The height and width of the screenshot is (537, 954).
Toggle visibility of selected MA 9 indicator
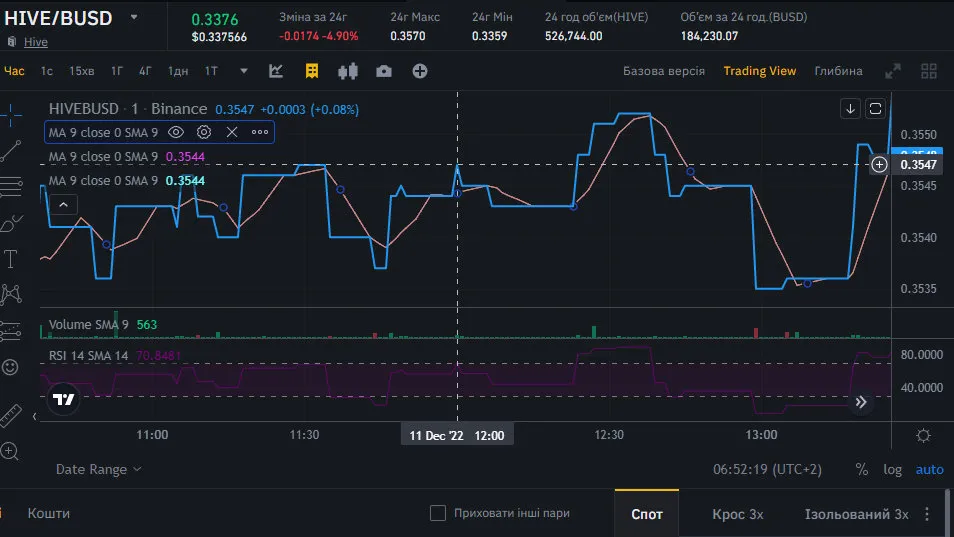tap(176, 132)
